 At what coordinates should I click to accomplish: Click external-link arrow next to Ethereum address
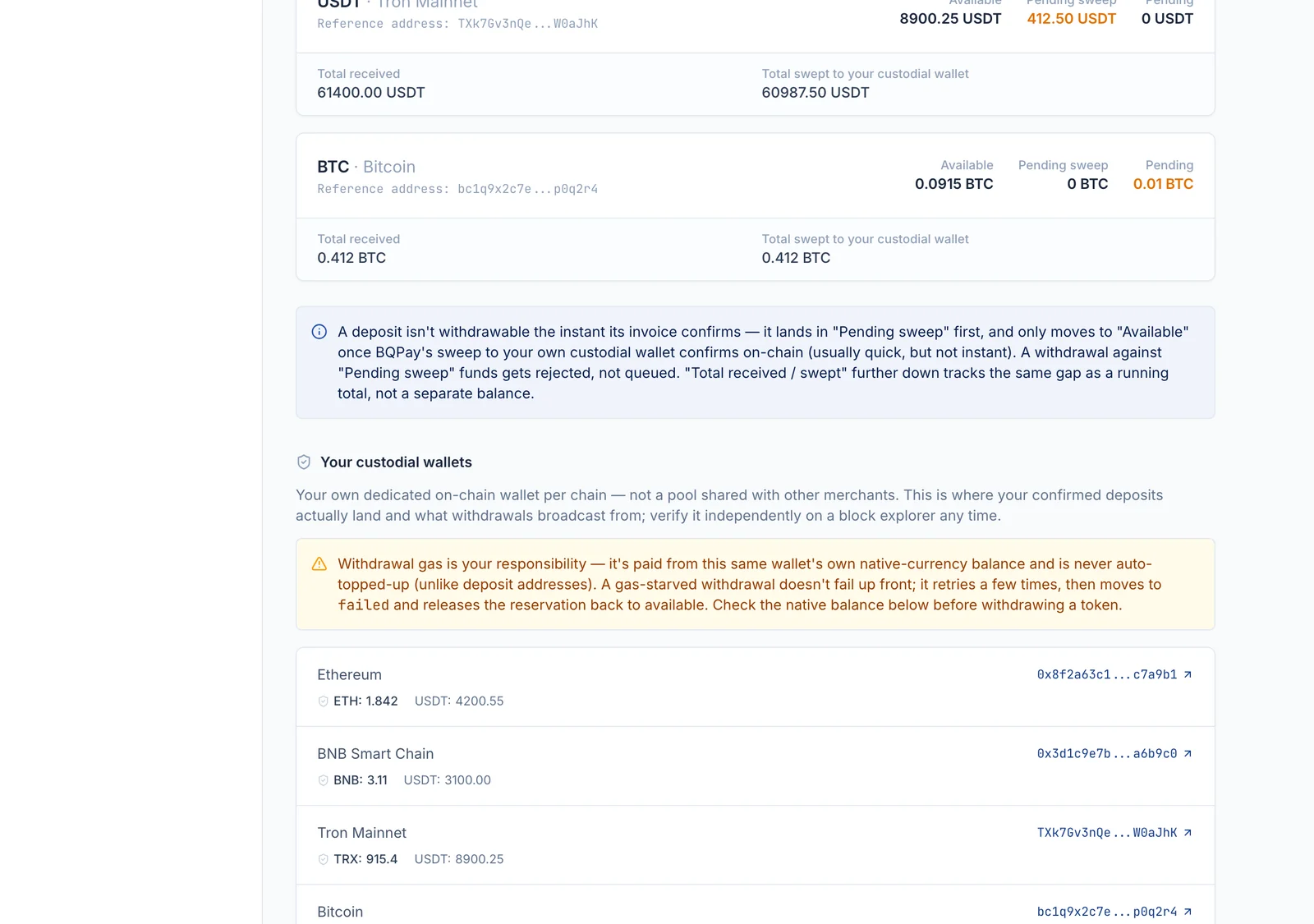coord(1188,674)
